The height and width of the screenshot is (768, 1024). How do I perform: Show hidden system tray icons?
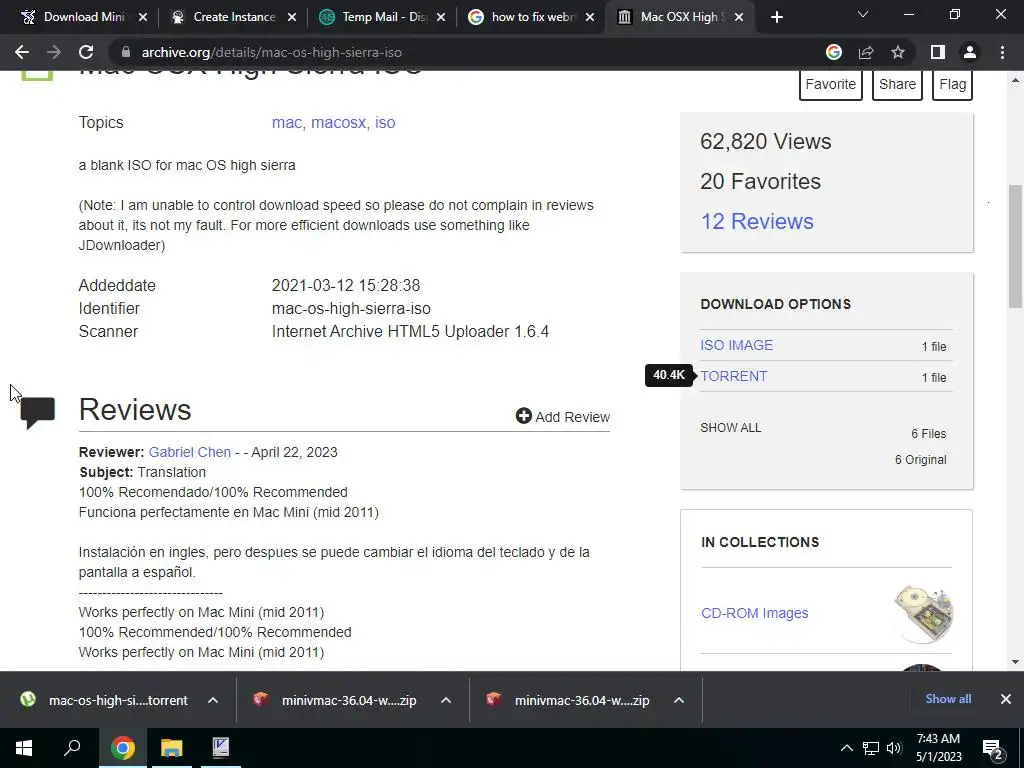846,748
